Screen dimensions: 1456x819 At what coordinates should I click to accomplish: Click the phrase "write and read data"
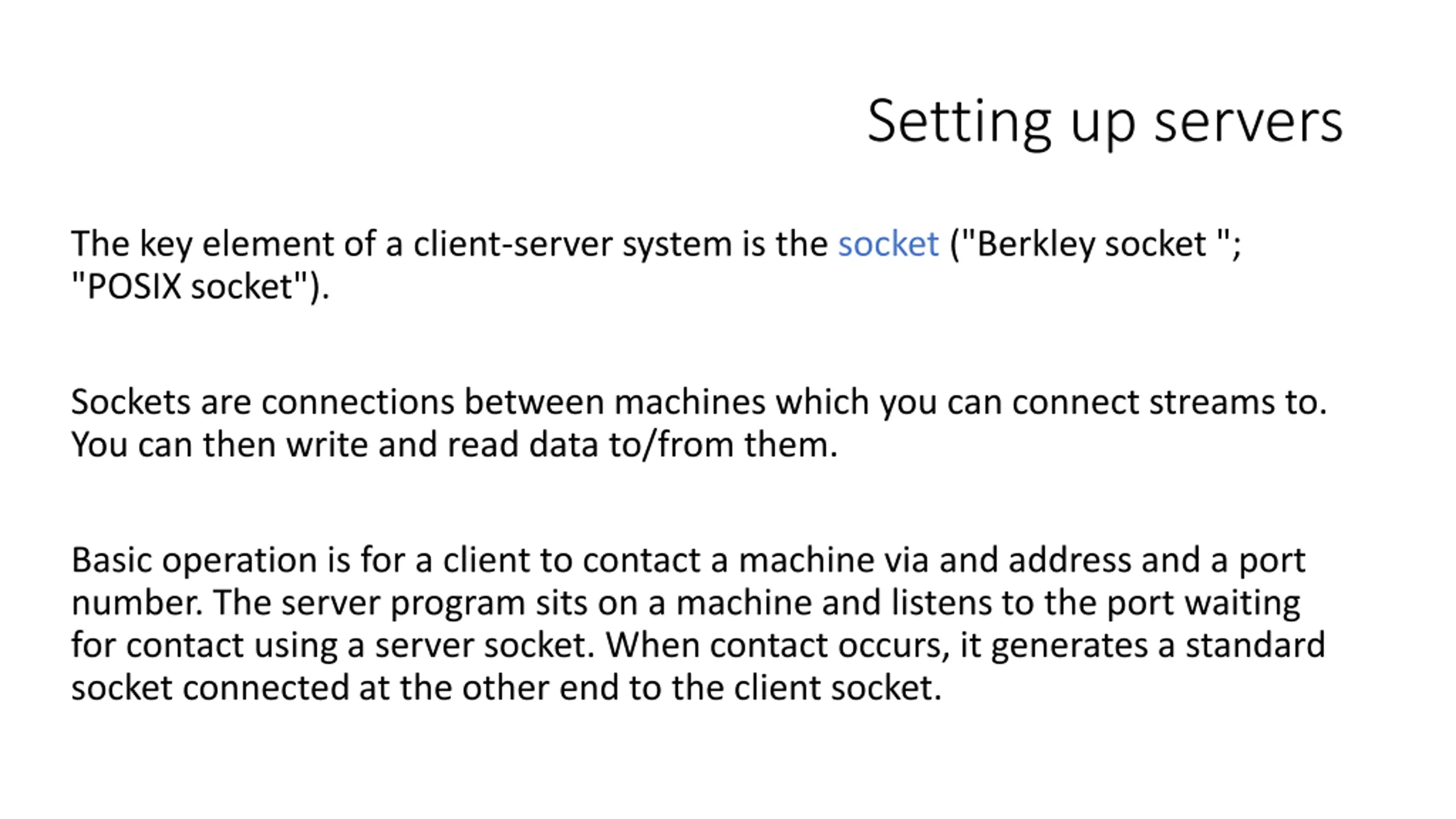click(x=442, y=445)
